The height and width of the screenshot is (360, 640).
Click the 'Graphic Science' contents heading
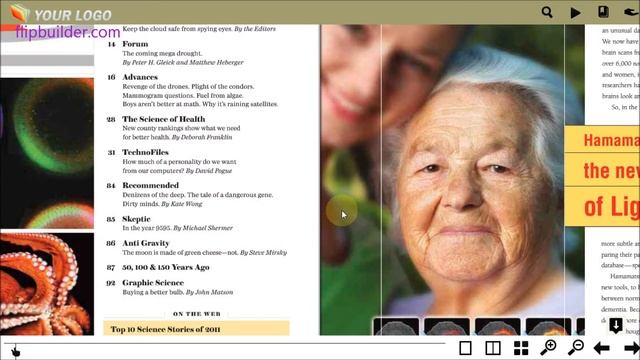153,283
